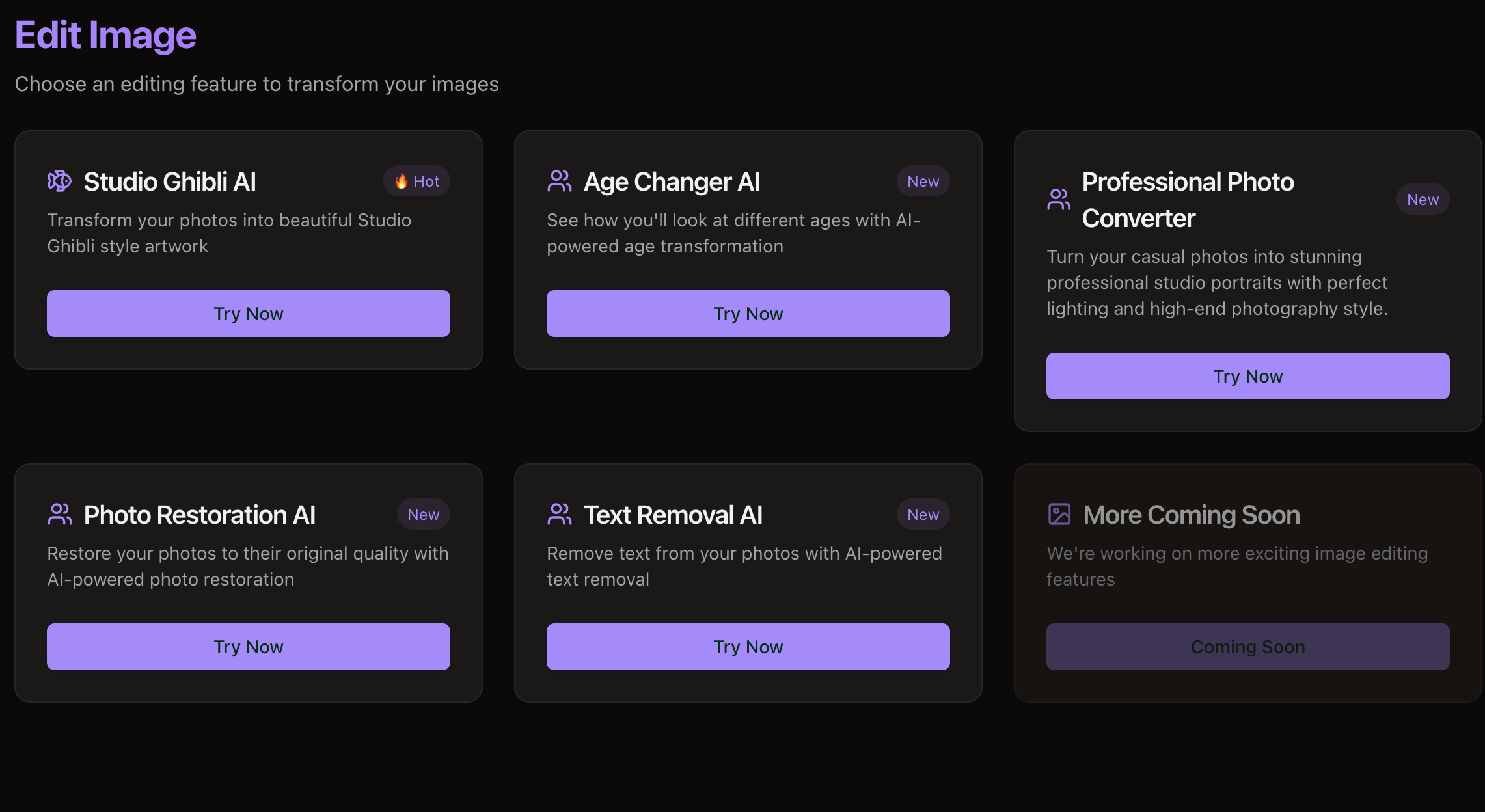Screen dimensions: 1485x812
Task: Click the Professional Photo Converter people icon
Action: click(1059, 200)
